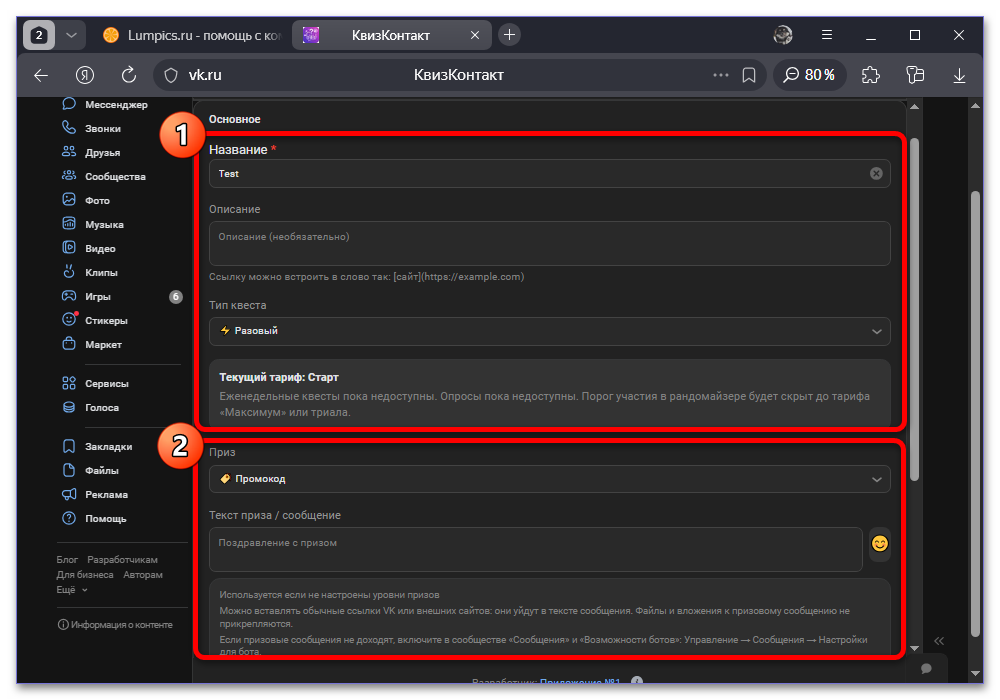This screenshot has width=1000, height=700.
Task: Open the Для бизнеса footer link
Action: 85,575
